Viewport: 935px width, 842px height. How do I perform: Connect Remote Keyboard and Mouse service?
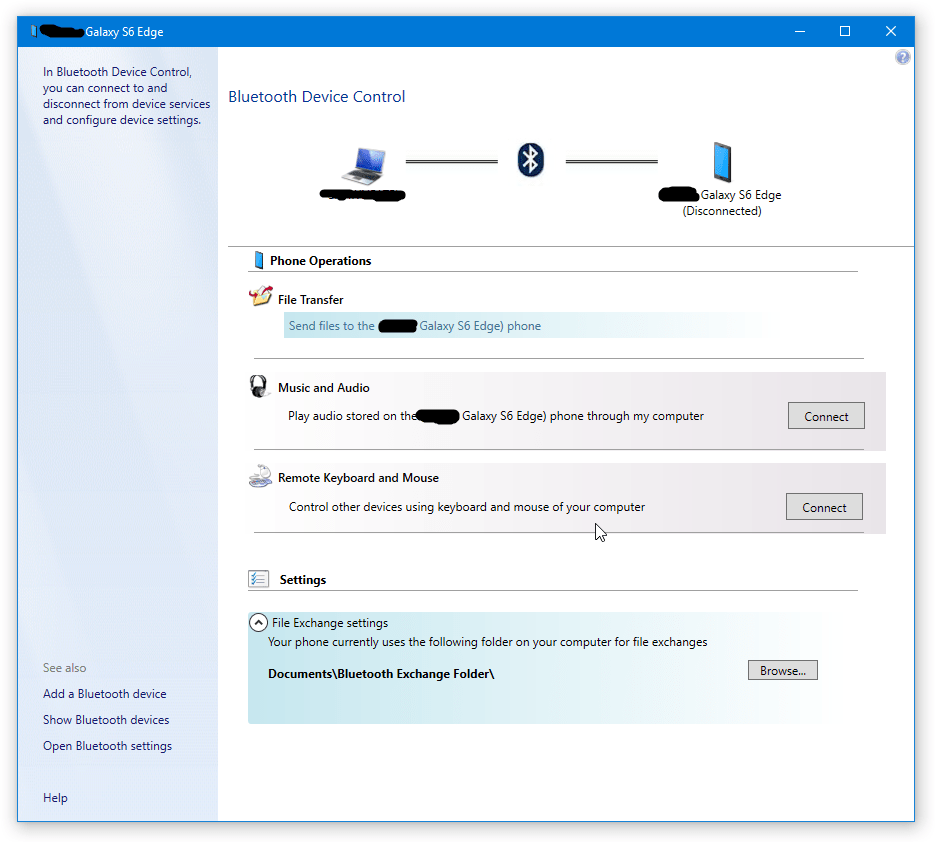point(824,507)
